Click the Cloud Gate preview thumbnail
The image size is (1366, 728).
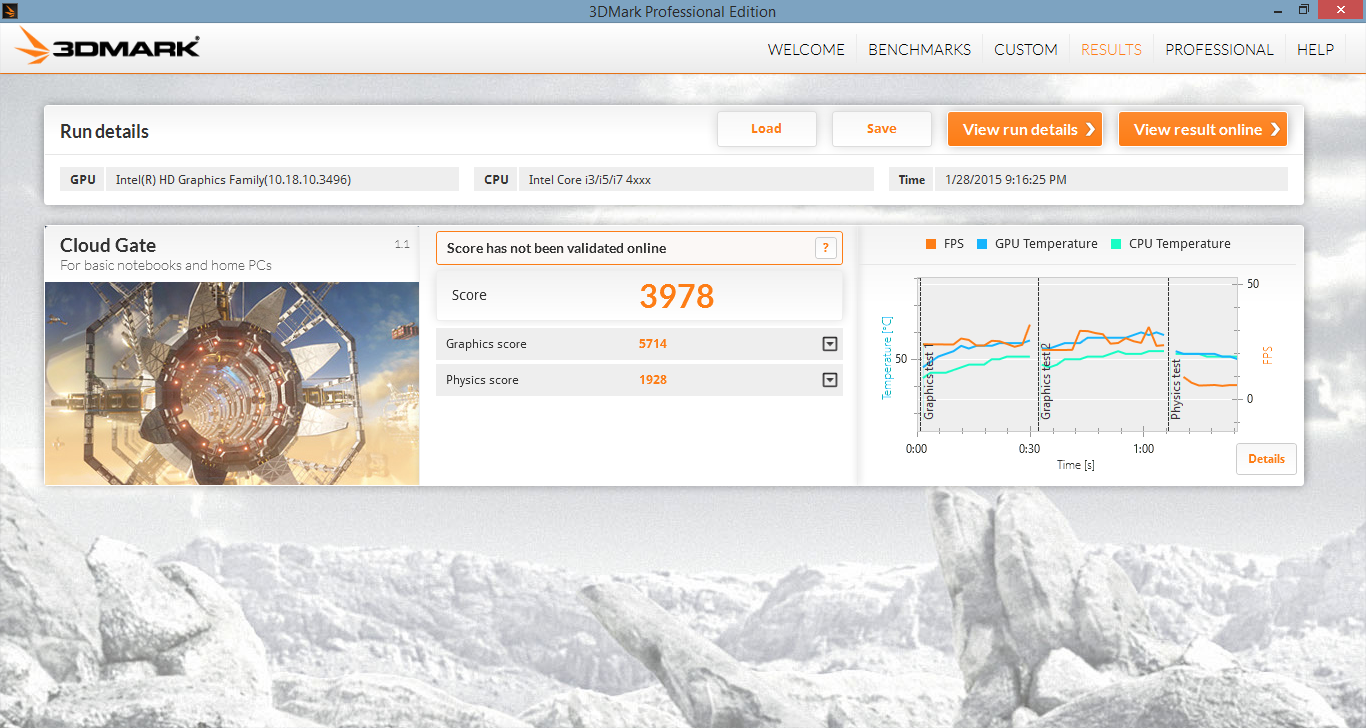(232, 383)
